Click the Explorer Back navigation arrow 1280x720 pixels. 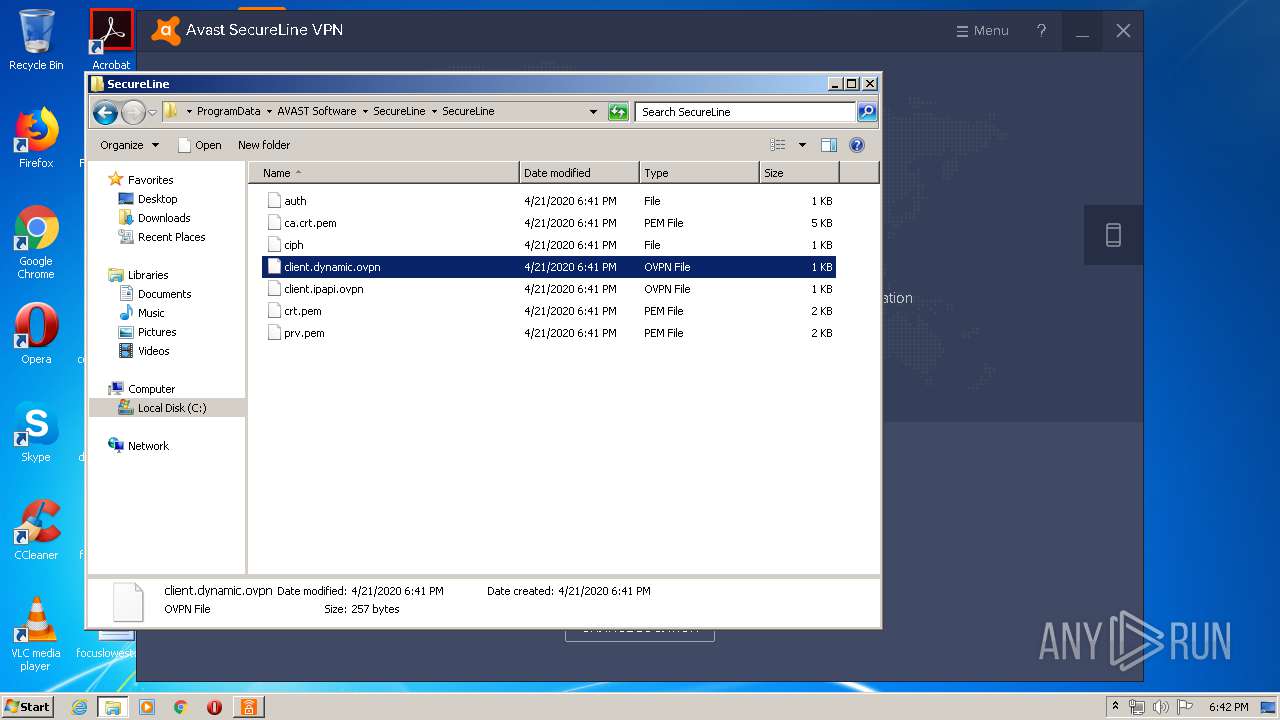pyautogui.click(x=105, y=112)
